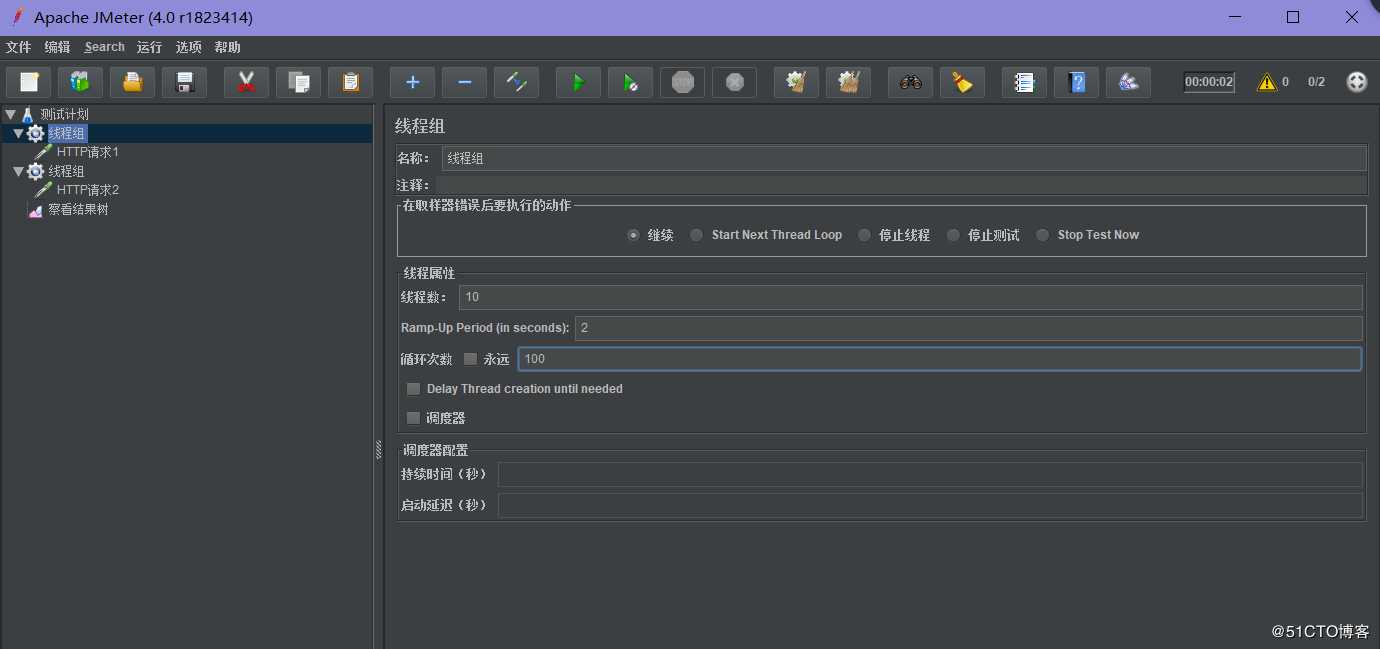Open log viewer via warning triangle icon
Screen dimensions: 1380x649
tap(1267, 82)
